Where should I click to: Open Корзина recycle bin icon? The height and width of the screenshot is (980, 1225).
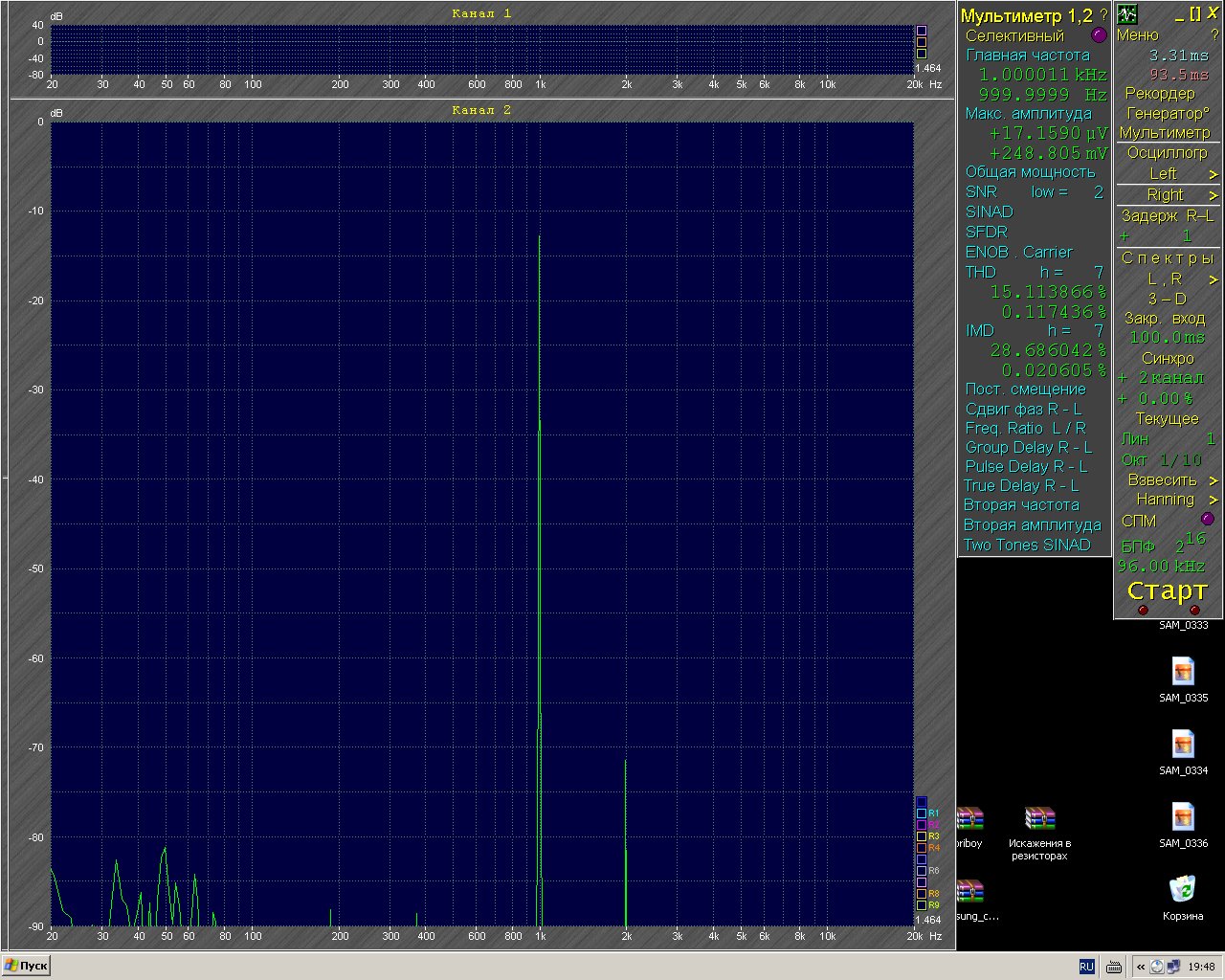point(1183,898)
